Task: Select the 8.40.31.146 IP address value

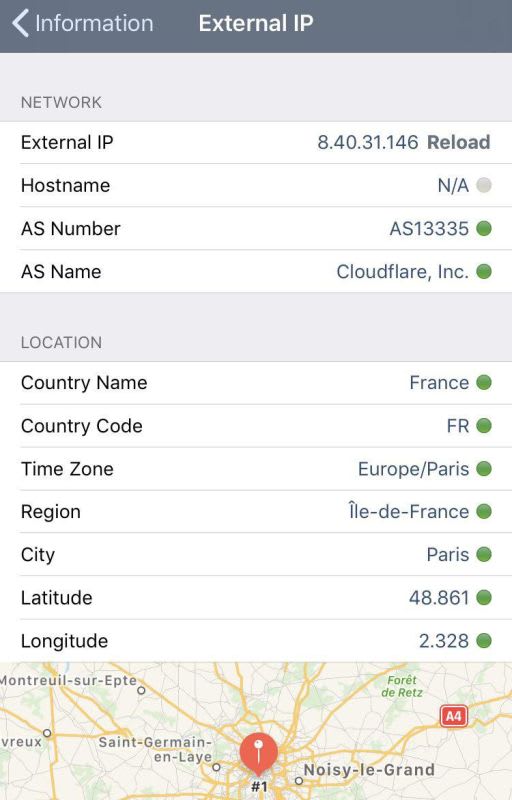Action: pyautogui.click(x=368, y=142)
